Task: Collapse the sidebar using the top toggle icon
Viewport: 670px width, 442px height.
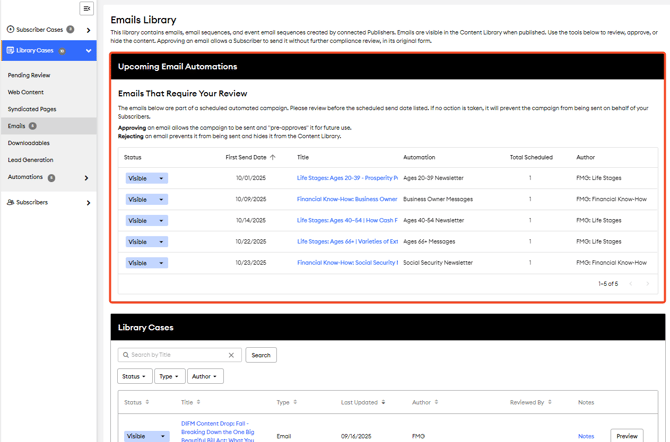Action: click(87, 9)
